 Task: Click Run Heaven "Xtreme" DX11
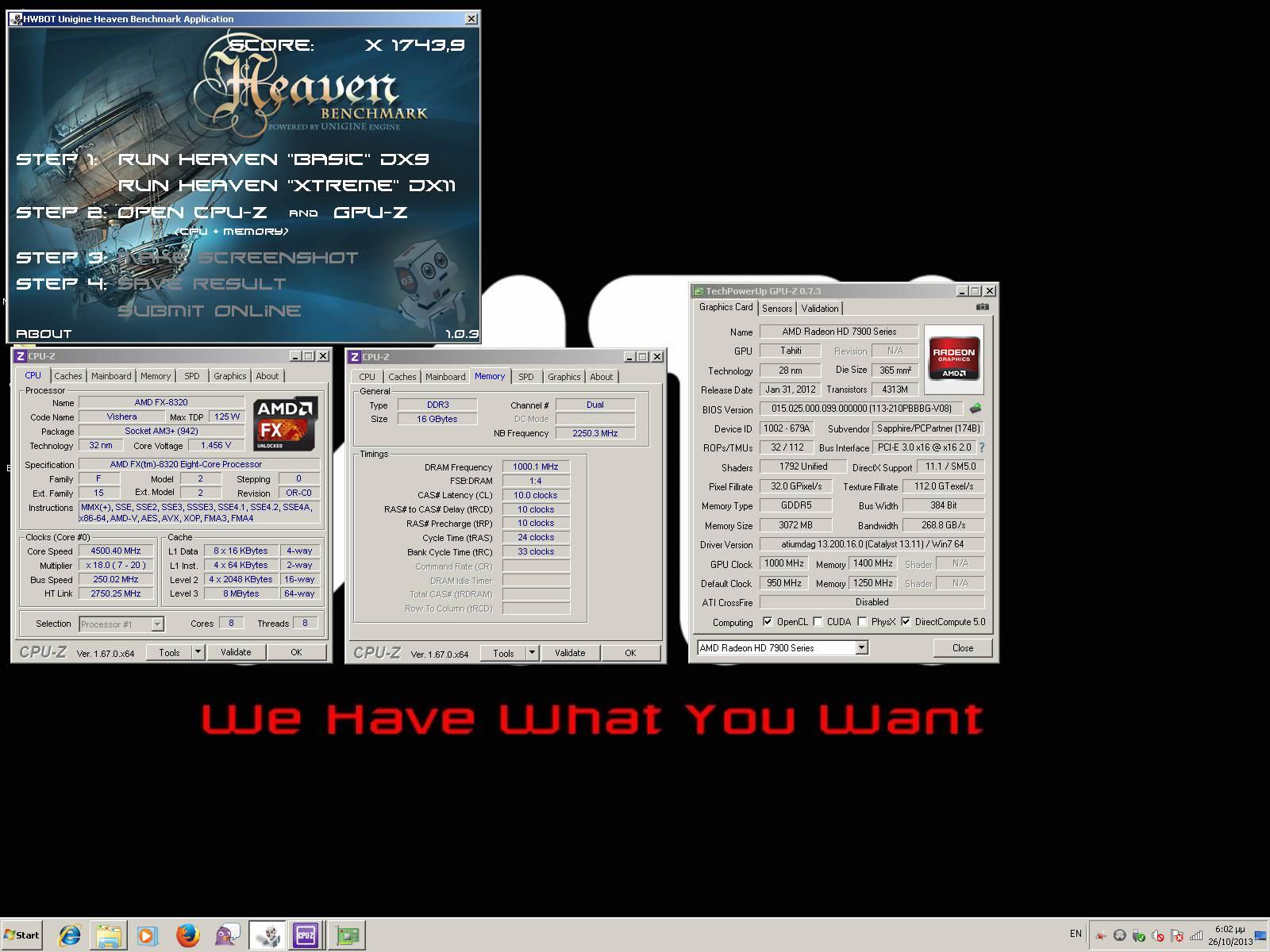pyautogui.click(x=287, y=185)
